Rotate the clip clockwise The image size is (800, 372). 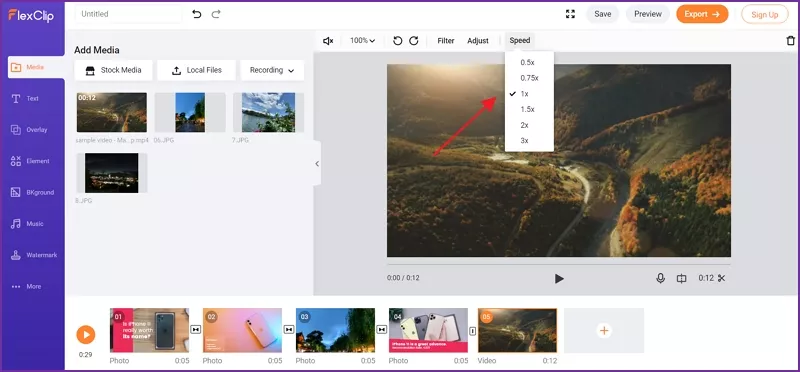[x=414, y=41]
